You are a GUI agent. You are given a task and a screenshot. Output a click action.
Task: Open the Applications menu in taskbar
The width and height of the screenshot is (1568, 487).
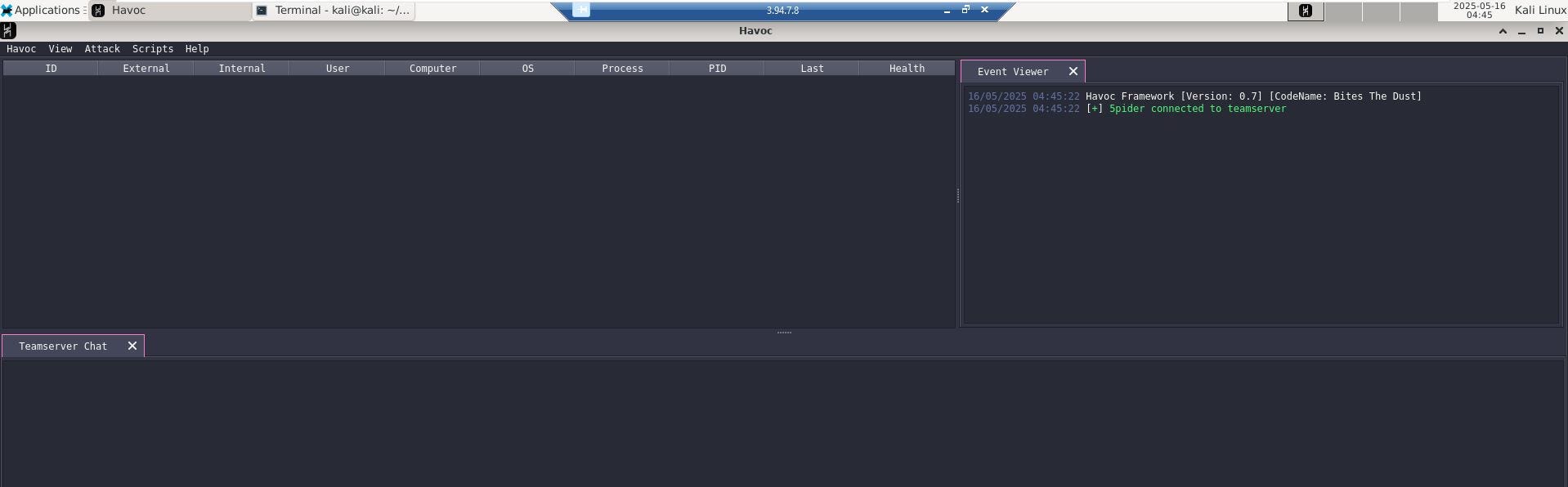(x=43, y=11)
